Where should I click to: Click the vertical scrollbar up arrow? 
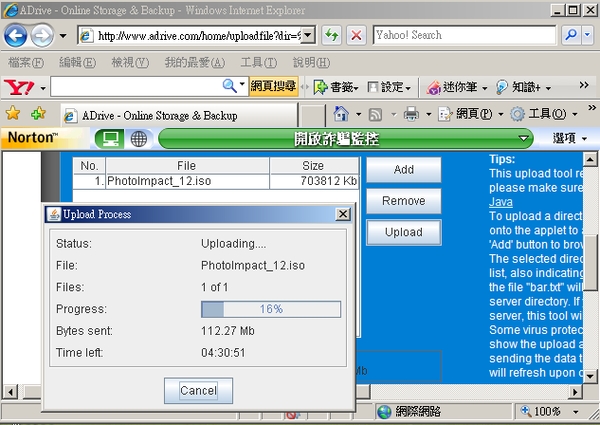tap(590, 159)
